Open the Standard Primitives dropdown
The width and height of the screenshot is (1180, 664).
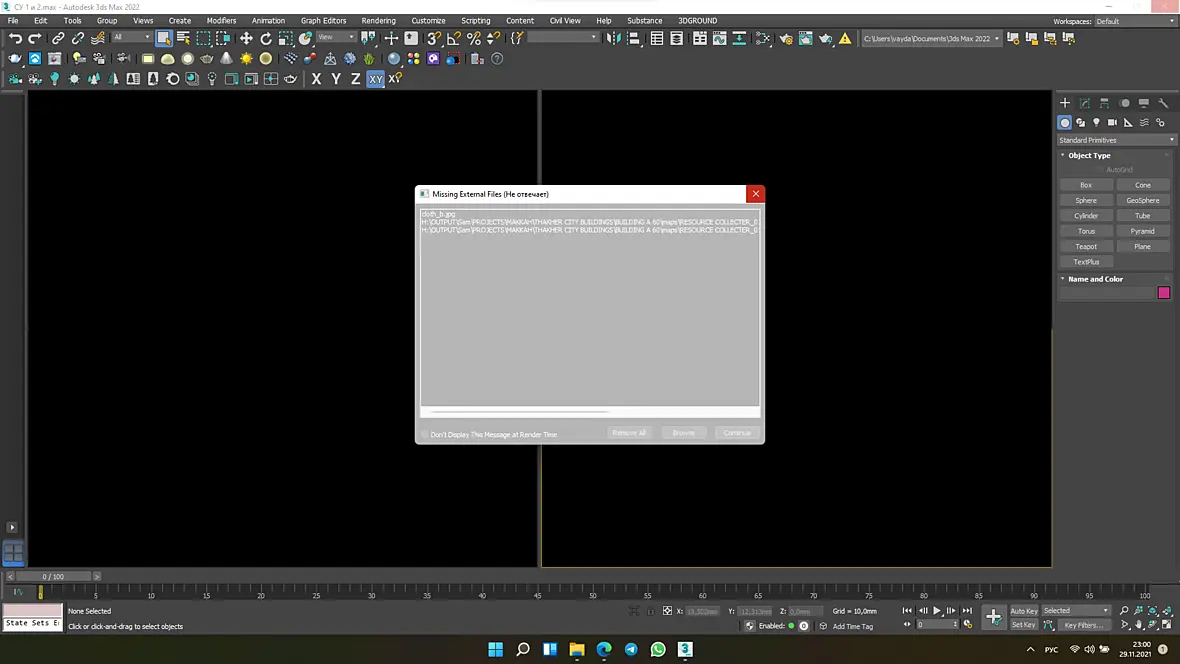click(x=1116, y=140)
